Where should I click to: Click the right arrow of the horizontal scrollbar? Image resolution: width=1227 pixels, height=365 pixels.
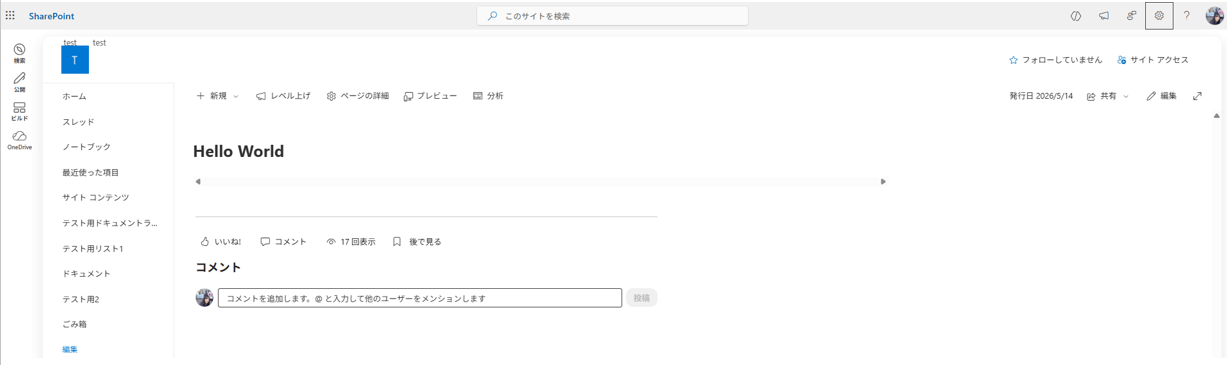tap(883, 182)
